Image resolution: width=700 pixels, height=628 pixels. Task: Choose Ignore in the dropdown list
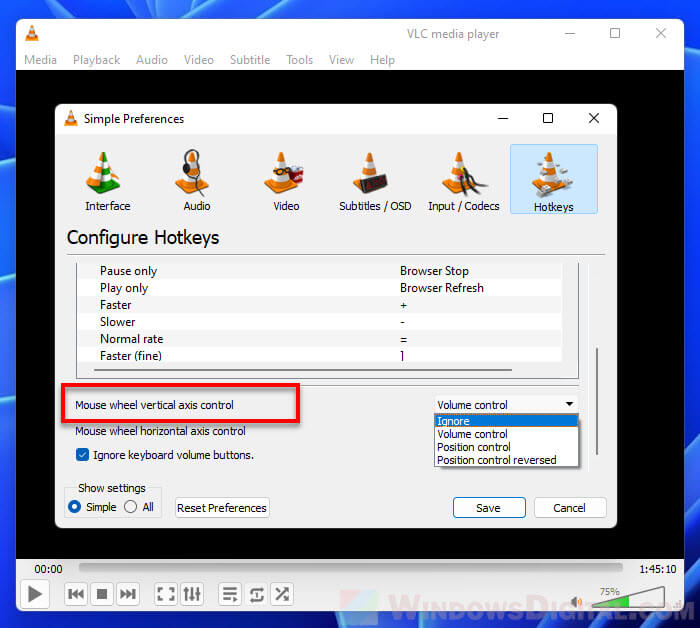(506, 421)
